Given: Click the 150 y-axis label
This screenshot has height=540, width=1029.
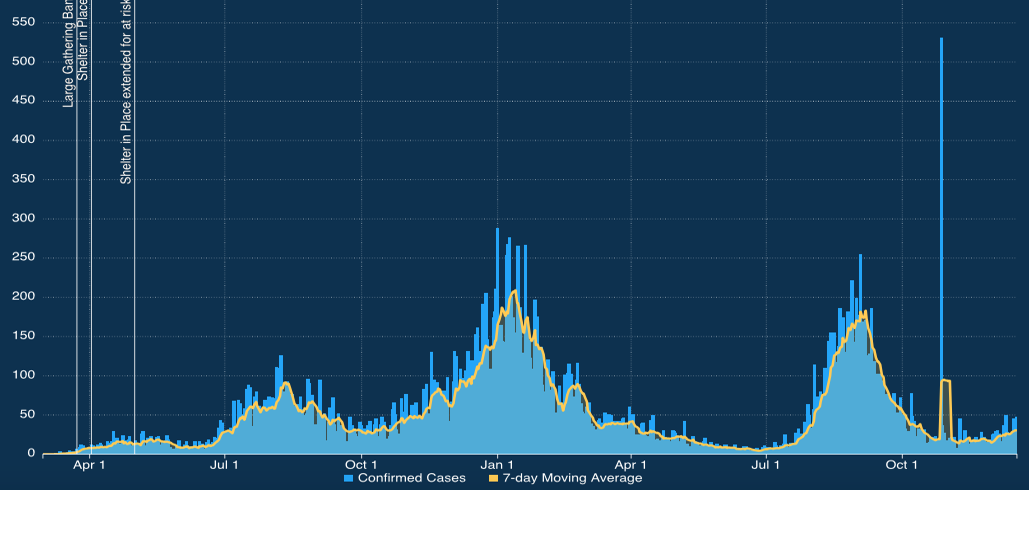Looking at the screenshot, I should [23, 336].
